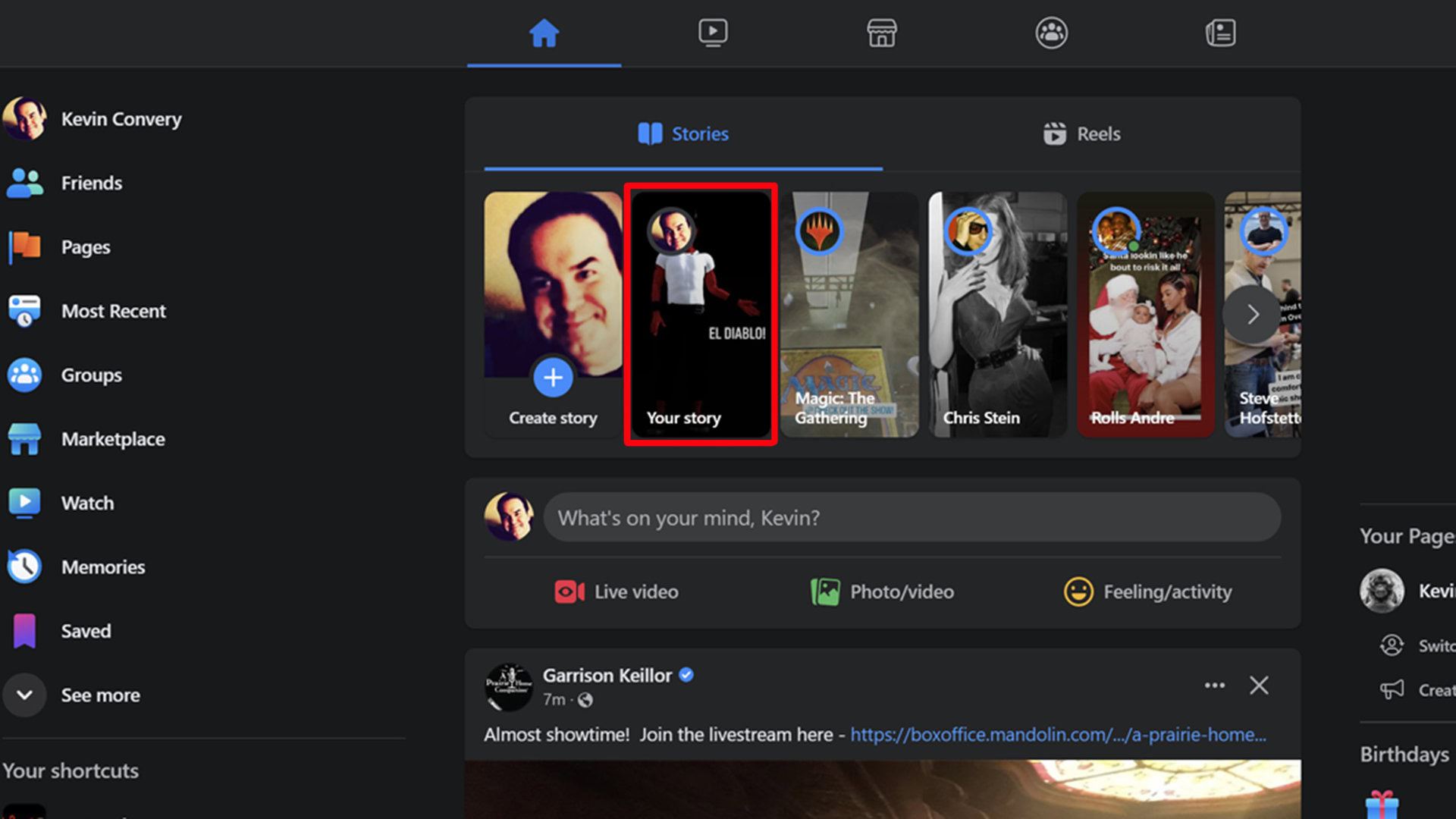Open the News feed icon in top bar
The image size is (1456, 819).
(x=1220, y=33)
